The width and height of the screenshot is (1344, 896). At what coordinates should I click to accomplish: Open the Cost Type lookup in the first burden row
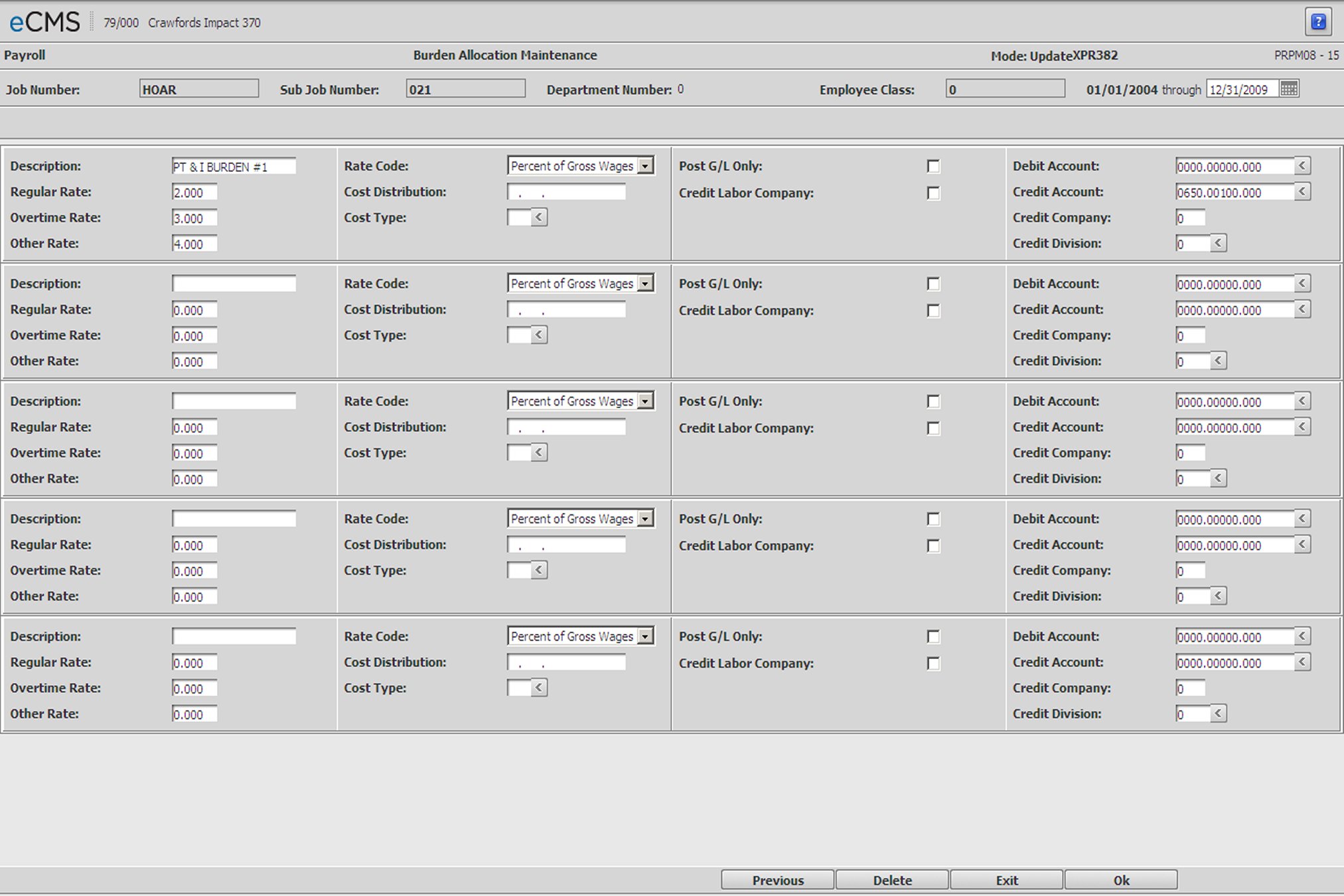point(538,217)
